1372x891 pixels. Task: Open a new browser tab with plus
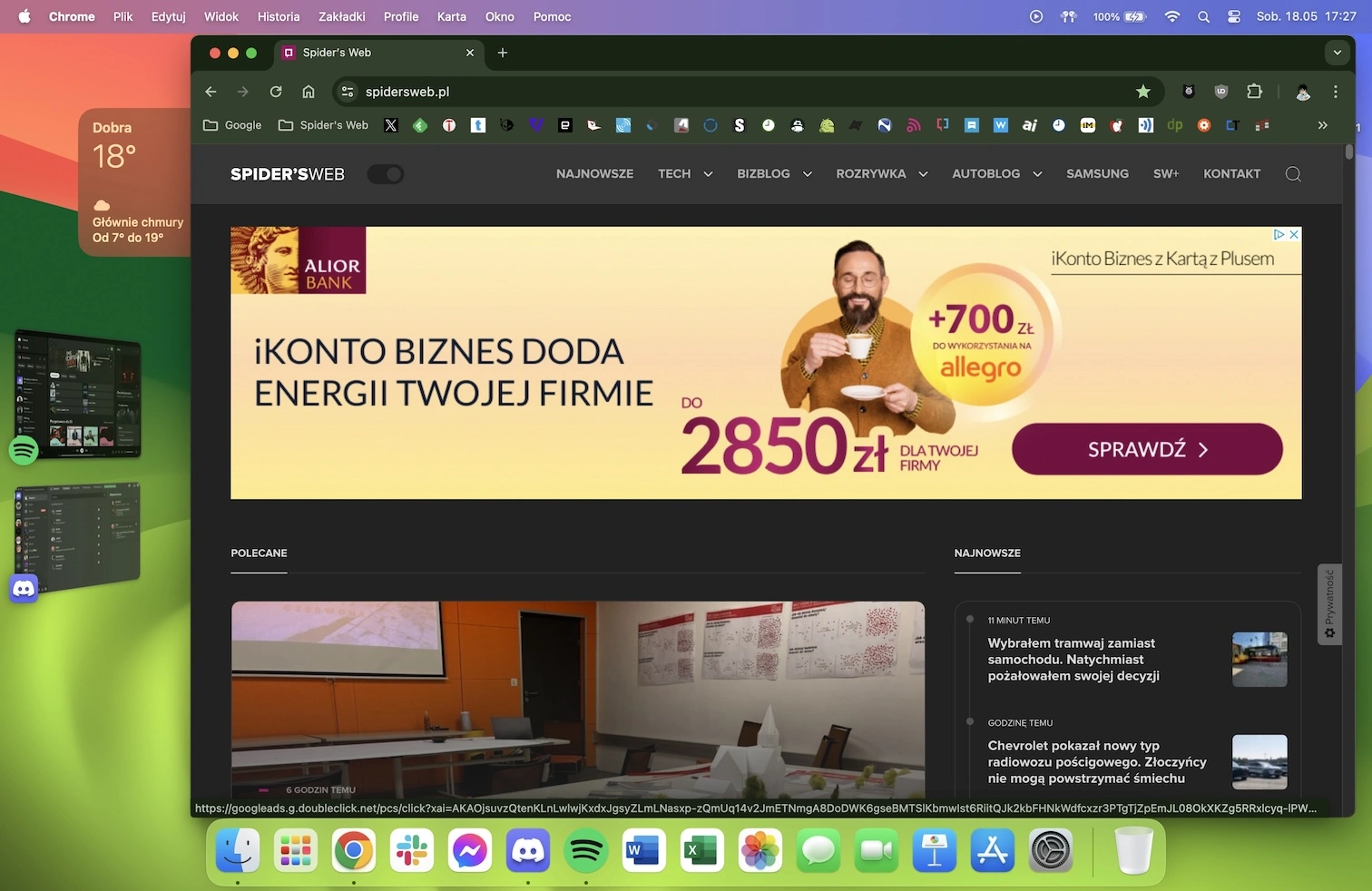pyautogui.click(x=503, y=53)
